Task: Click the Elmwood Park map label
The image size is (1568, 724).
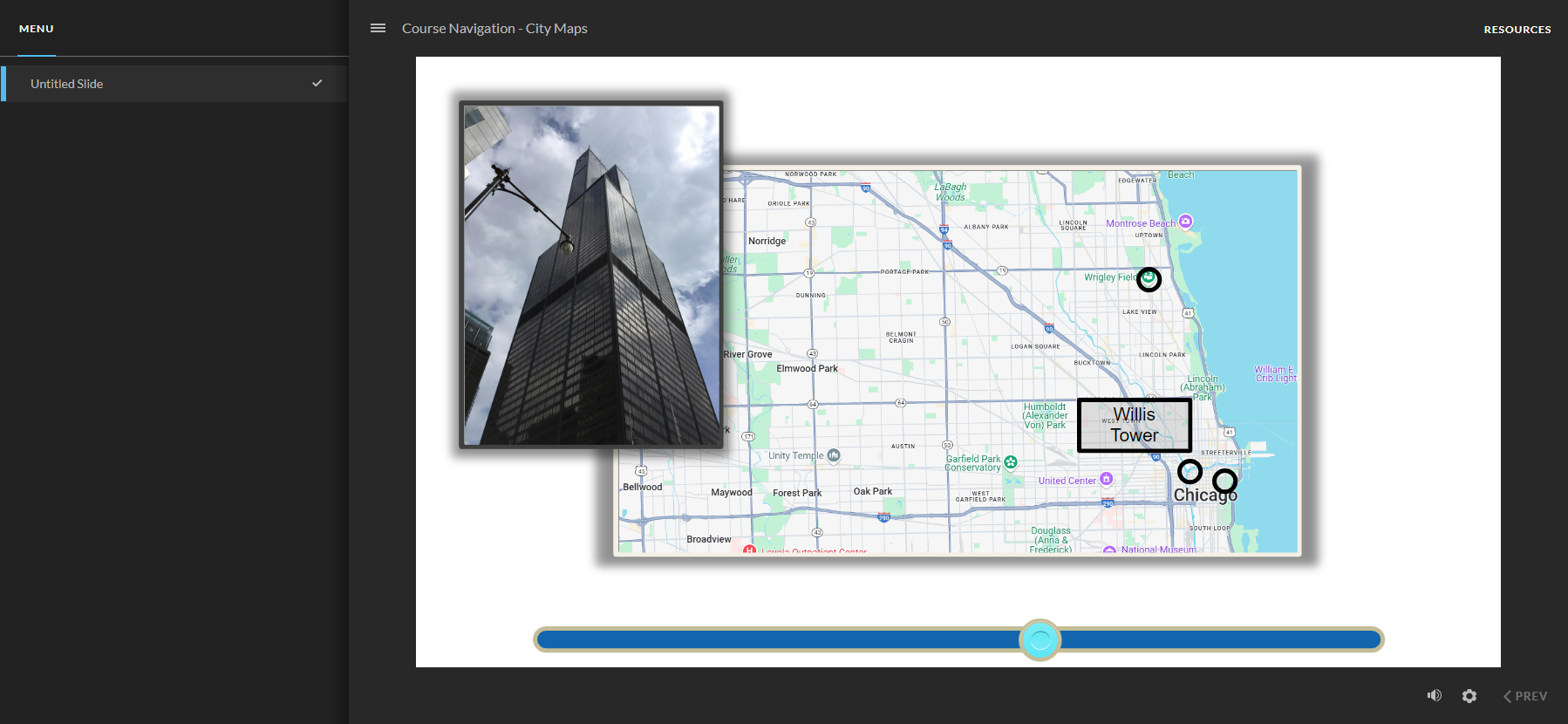Action: tap(807, 368)
